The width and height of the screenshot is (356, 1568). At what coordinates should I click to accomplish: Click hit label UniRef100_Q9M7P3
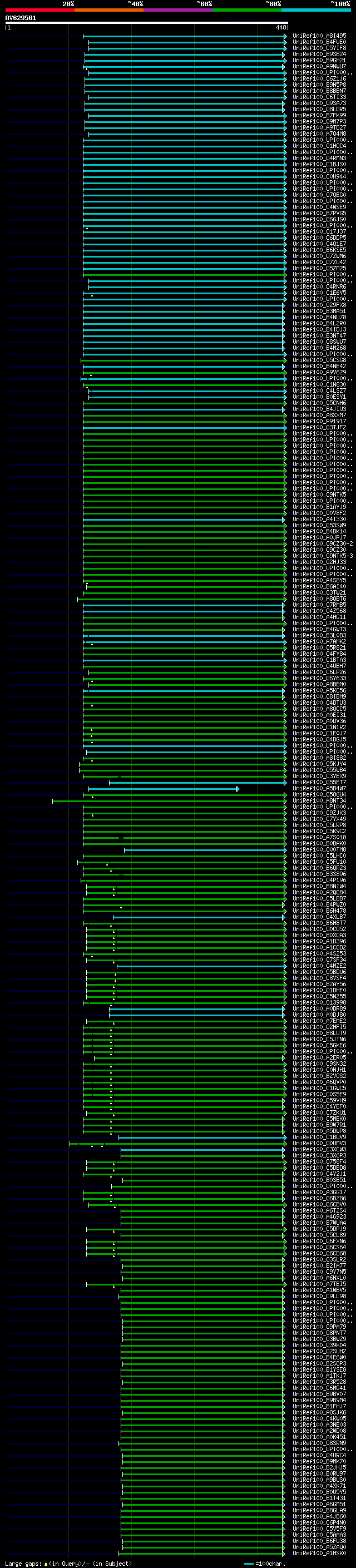pos(319,121)
